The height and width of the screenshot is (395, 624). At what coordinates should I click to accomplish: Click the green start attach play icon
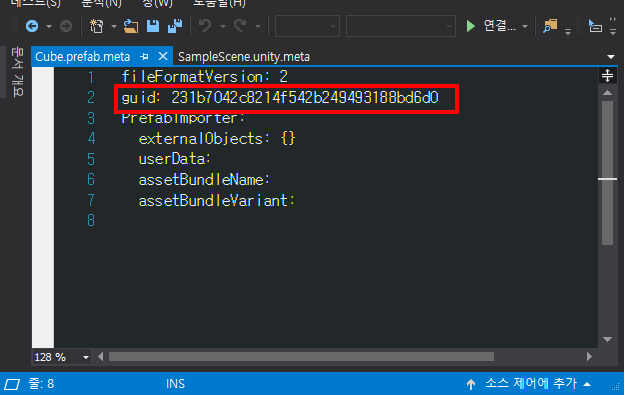coord(471,26)
